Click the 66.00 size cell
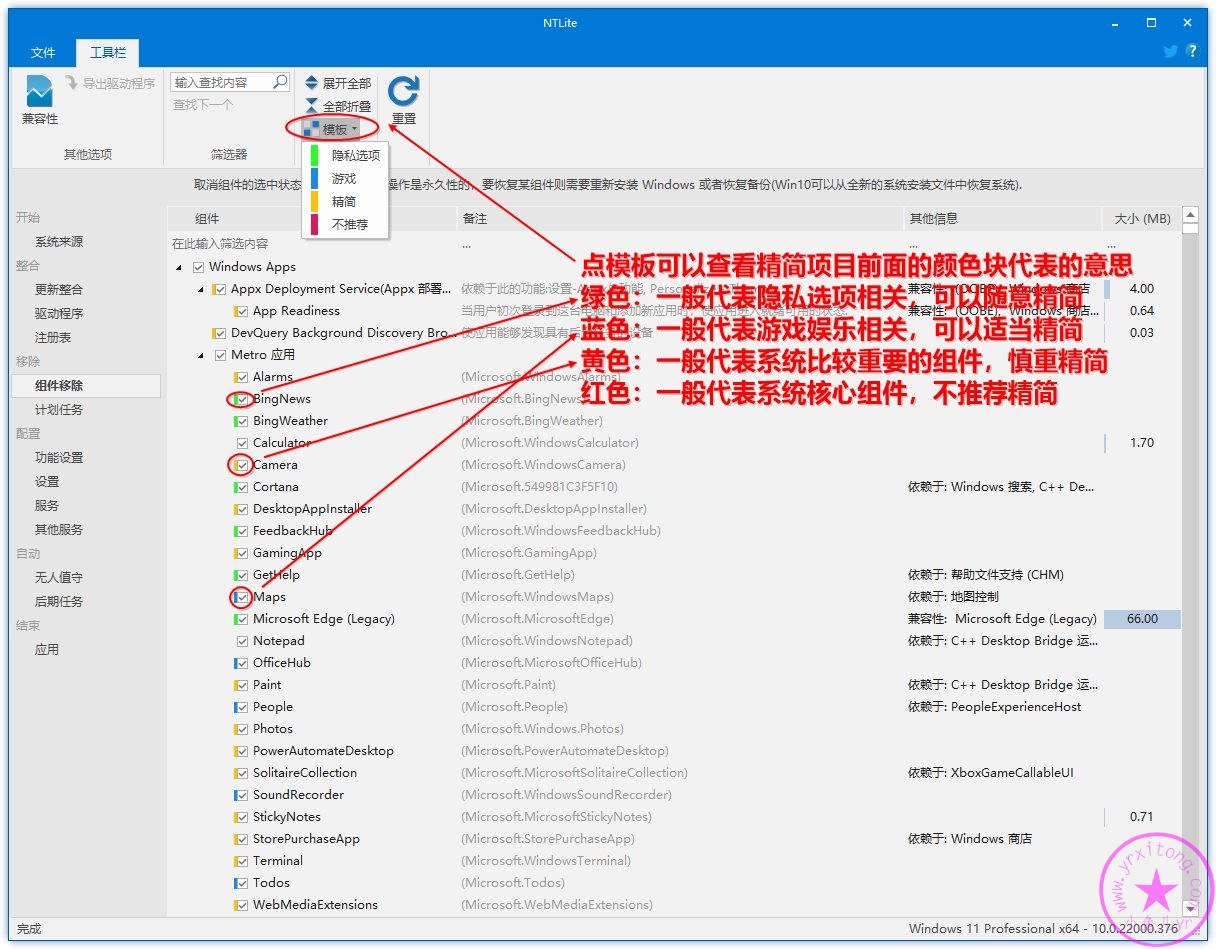The image size is (1216, 949). (x=1142, y=619)
